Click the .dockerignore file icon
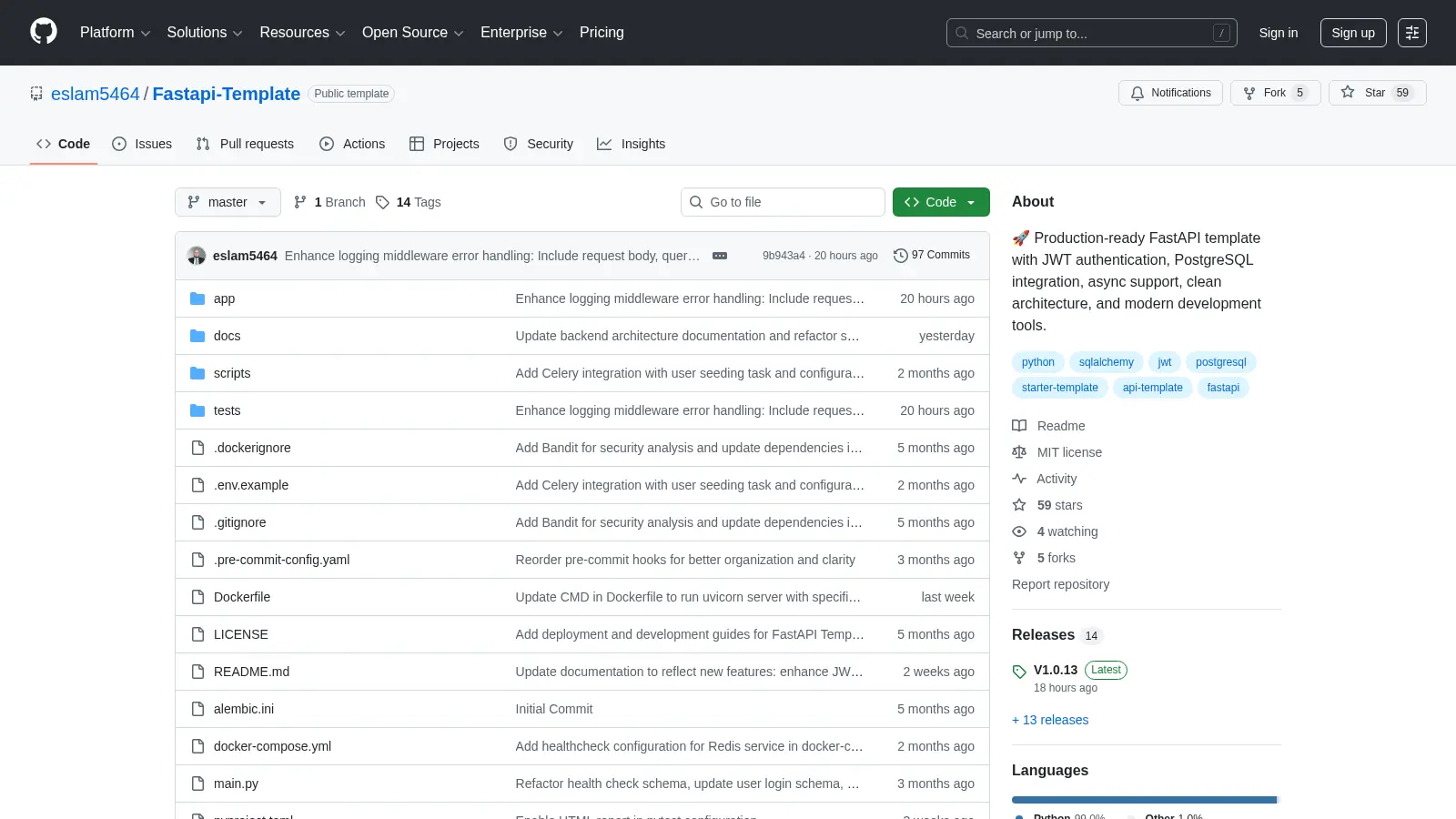Image resolution: width=1456 pixels, height=819 pixels. [x=197, y=448]
